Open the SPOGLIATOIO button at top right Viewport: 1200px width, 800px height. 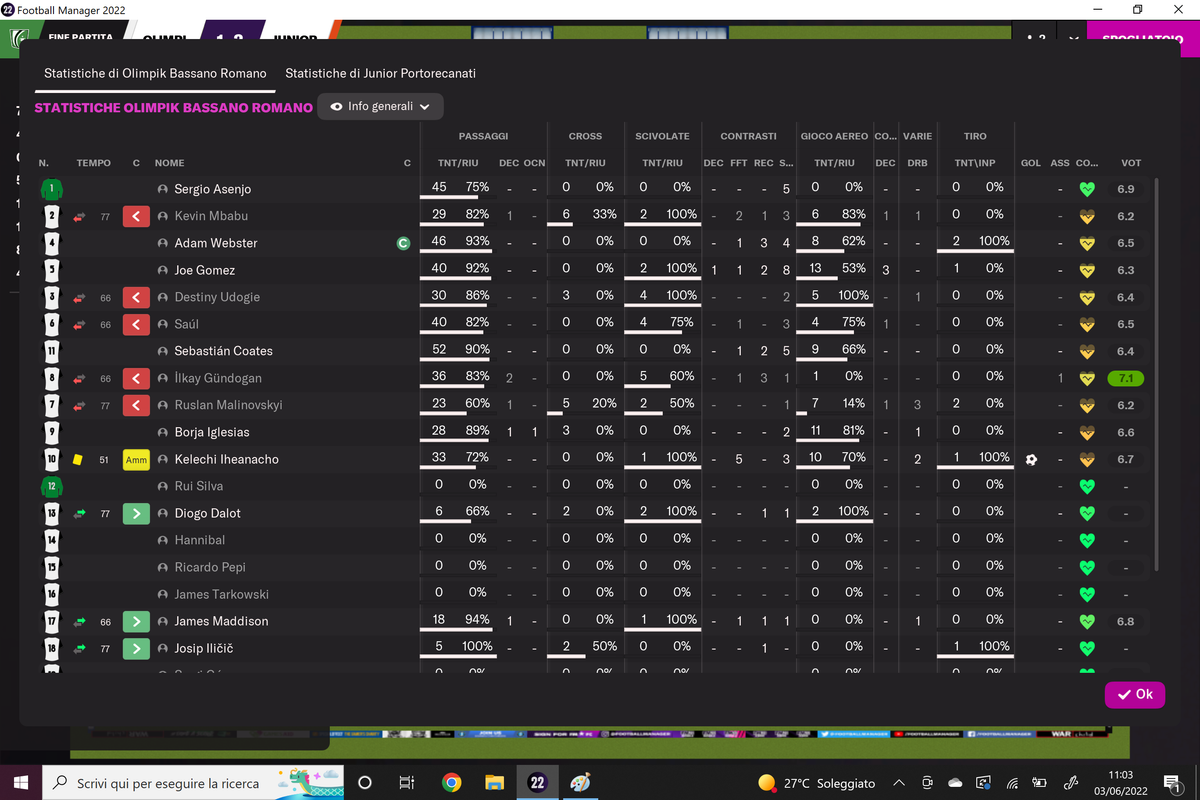[1142, 38]
